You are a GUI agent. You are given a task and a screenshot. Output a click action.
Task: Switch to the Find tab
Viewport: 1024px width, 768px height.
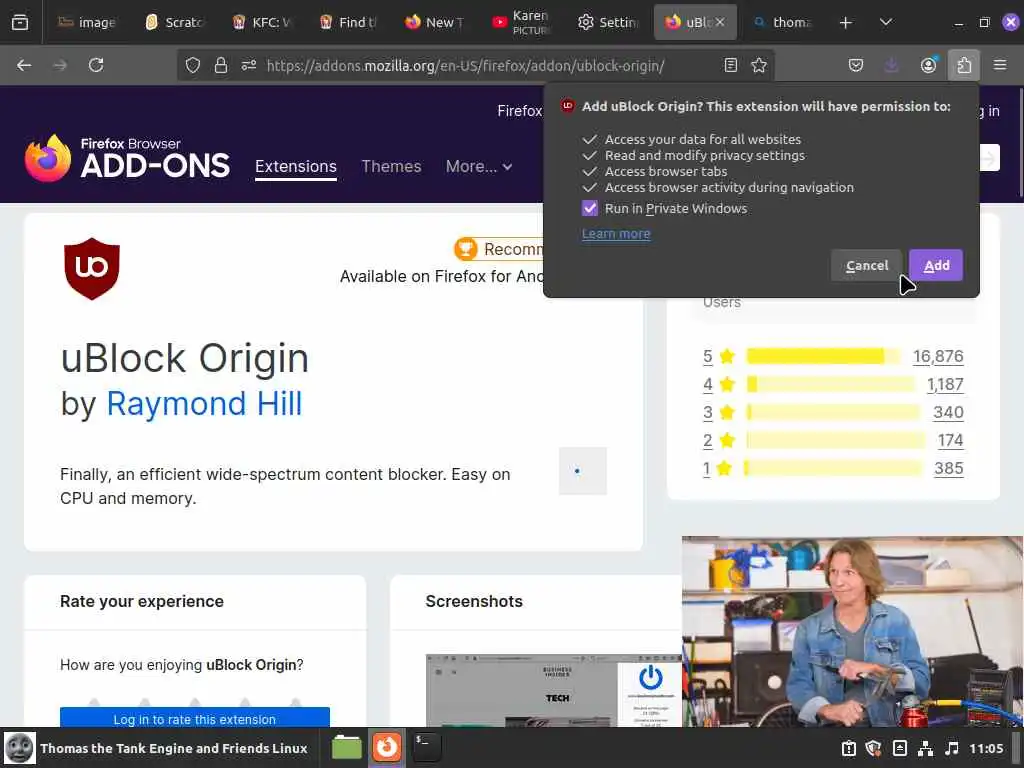[x=348, y=22]
